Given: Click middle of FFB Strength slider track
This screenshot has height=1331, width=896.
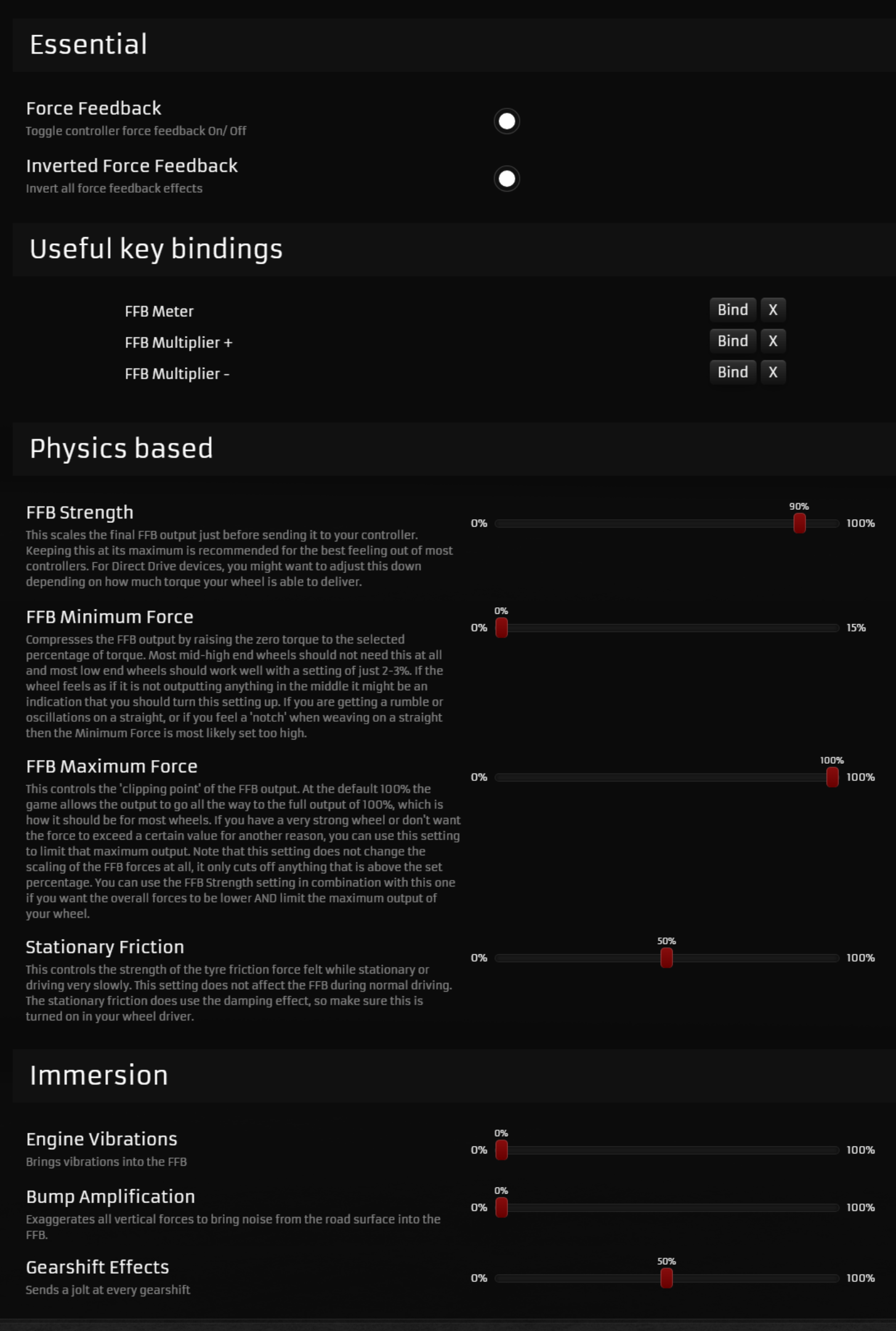Looking at the screenshot, I should click(x=667, y=524).
